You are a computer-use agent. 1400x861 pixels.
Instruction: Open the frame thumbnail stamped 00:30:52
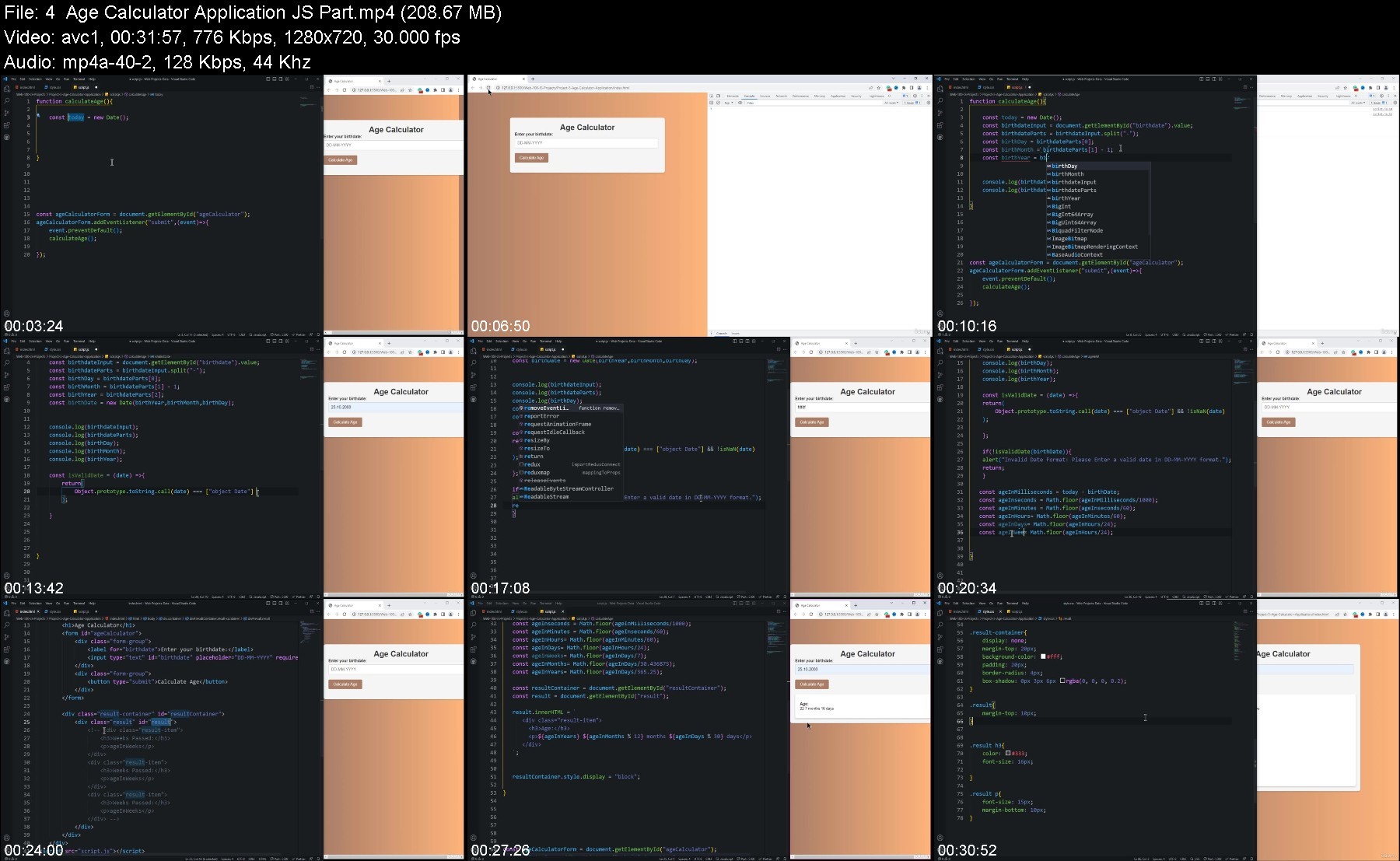[1165, 730]
